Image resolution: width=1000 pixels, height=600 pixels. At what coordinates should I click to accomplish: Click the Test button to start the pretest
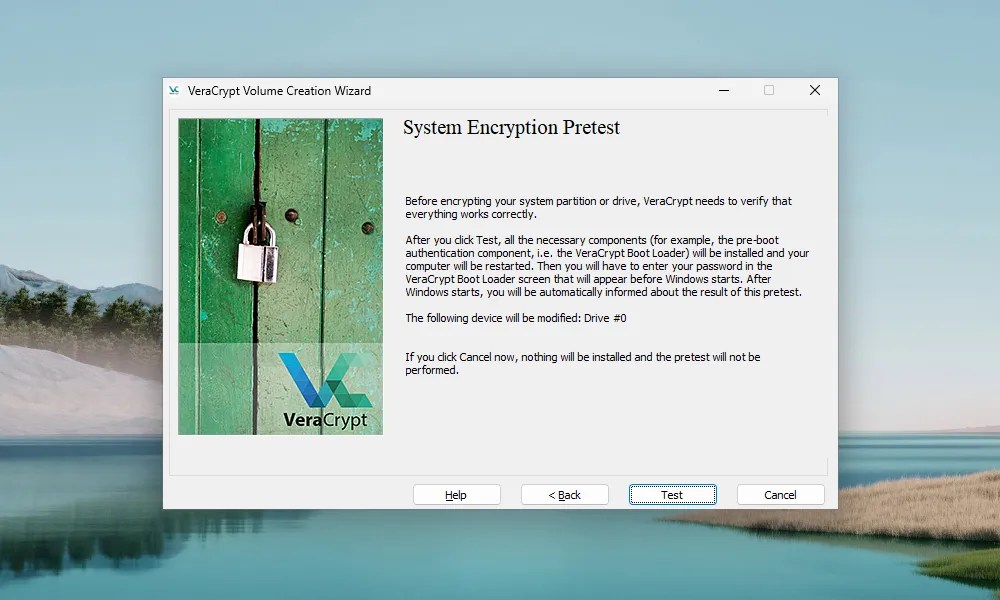672,494
